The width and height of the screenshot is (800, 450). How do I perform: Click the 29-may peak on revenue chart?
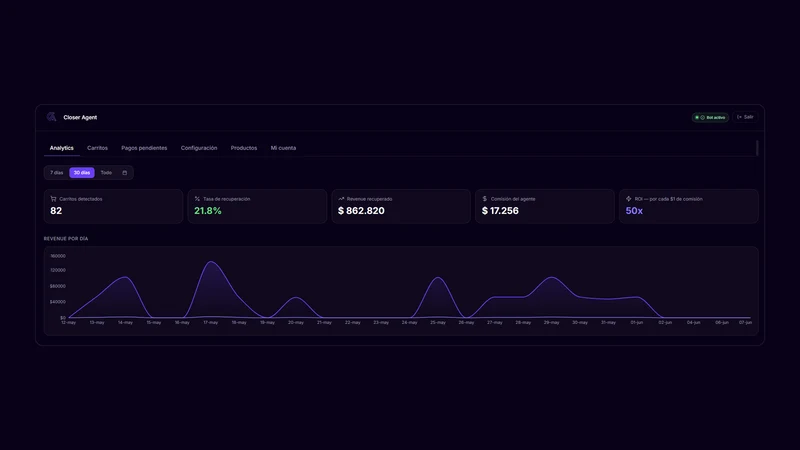click(x=552, y=278)
